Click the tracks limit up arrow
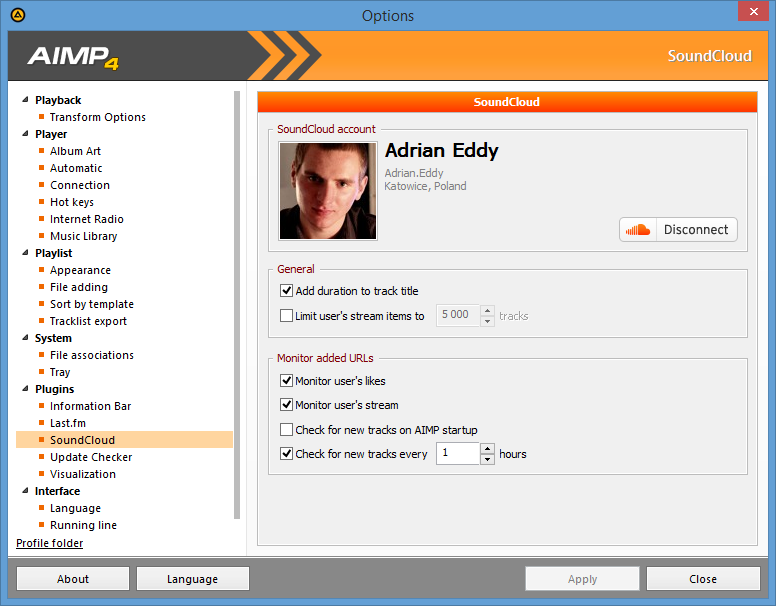This screenshot has height=606, width=776. pos(487,310)
